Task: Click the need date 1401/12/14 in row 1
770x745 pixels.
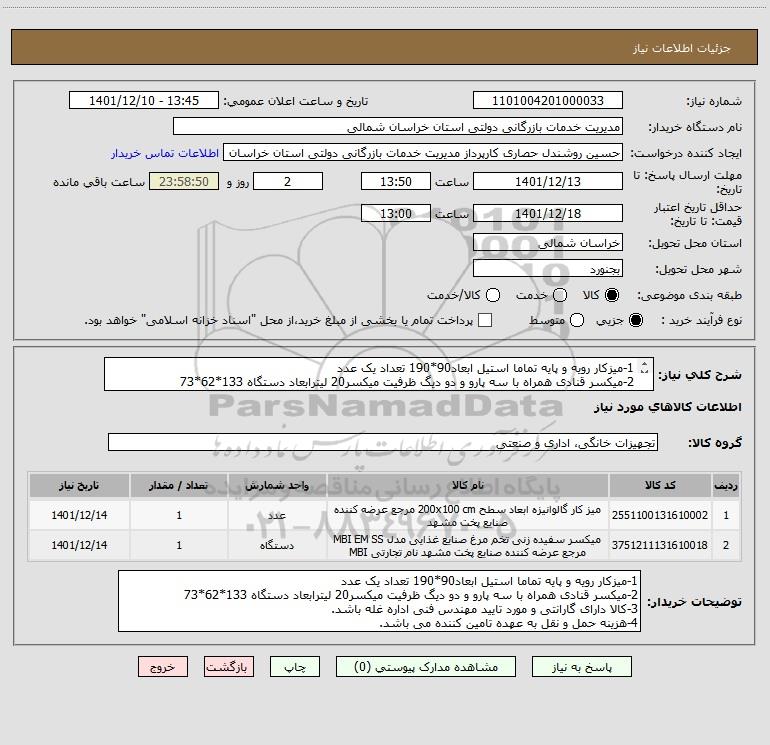Action: 79,515
